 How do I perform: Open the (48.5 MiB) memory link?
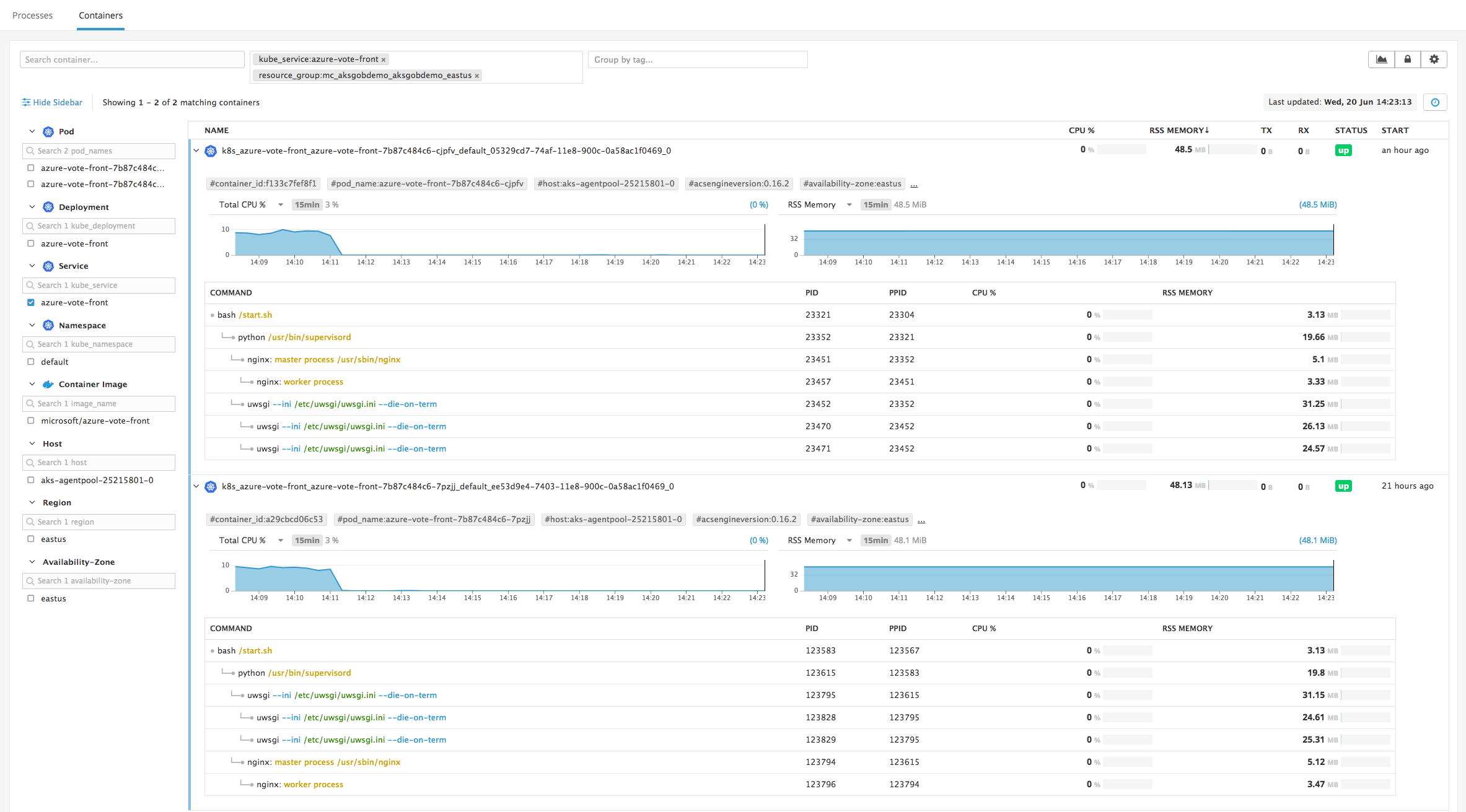1318,204
